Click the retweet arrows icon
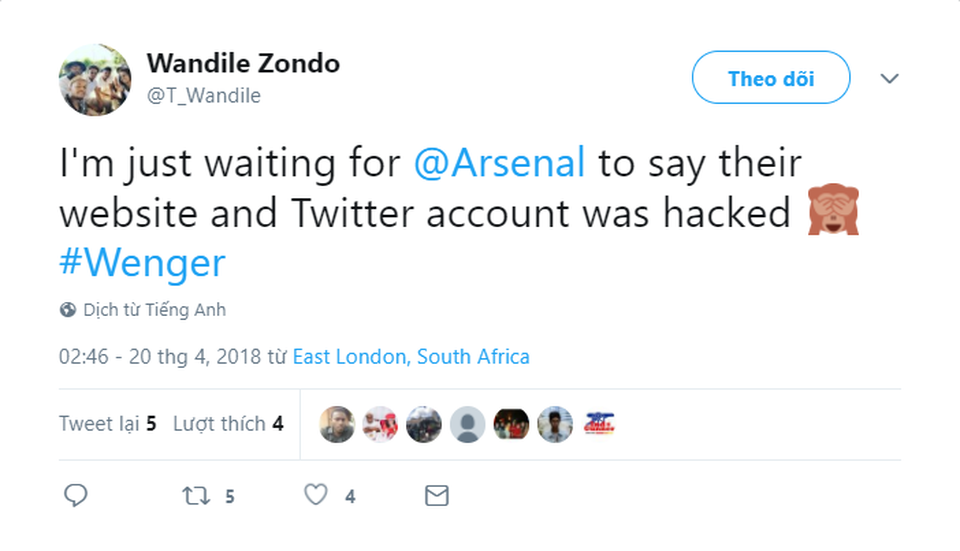The width and height of the screenshot is (960, 551). point(195,495)
